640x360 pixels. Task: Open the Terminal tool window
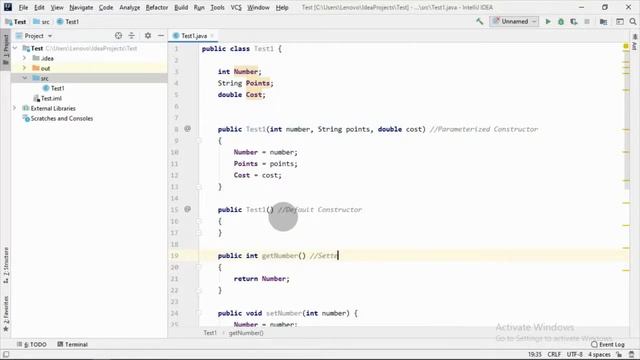click(72, 344)
